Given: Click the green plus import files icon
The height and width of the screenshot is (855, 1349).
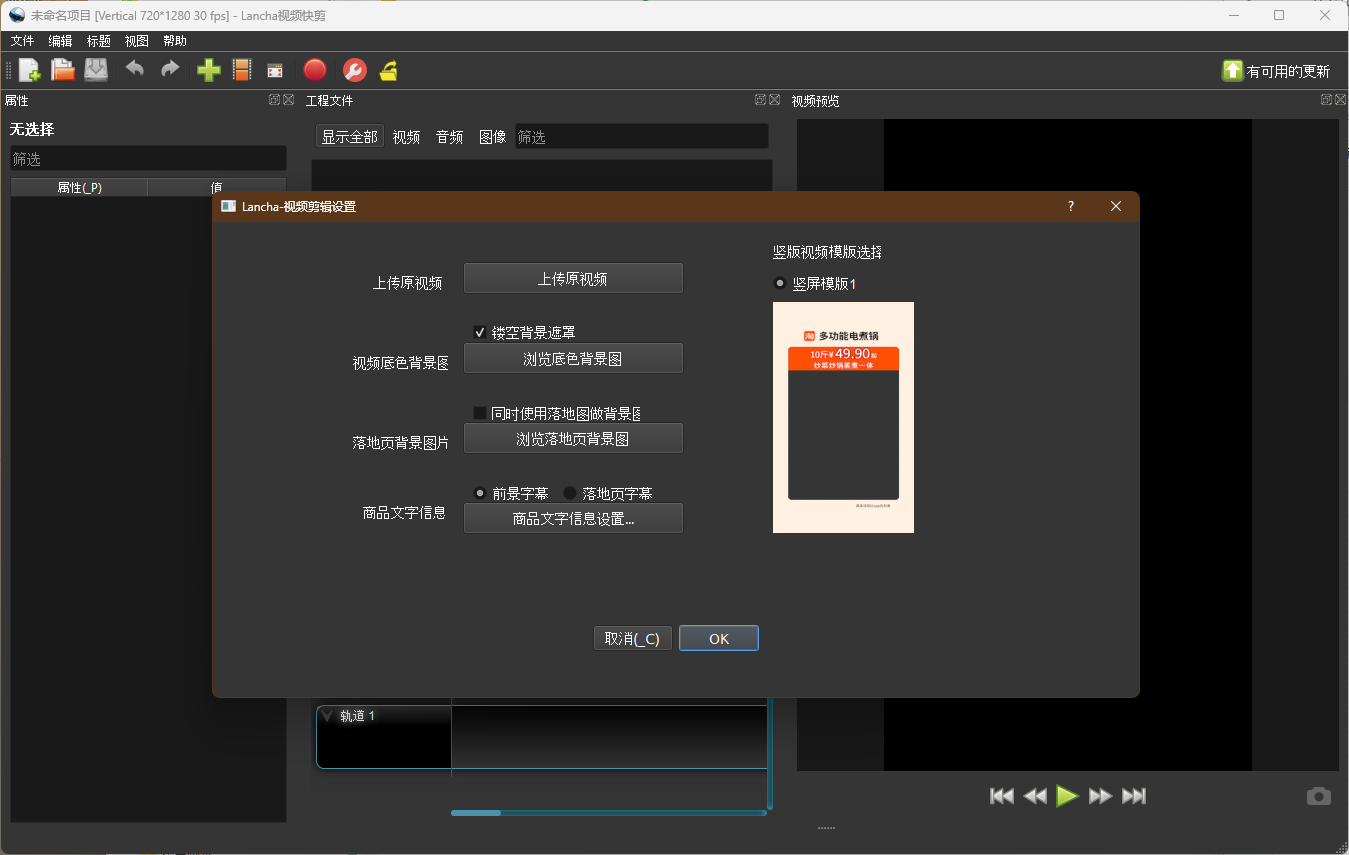Looking at the screenshot, I should [x=208, y=70].
